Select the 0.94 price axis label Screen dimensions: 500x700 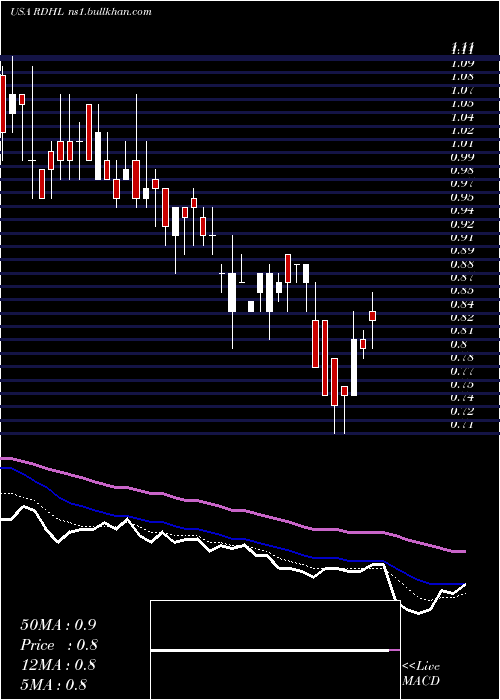coord(462,210)
